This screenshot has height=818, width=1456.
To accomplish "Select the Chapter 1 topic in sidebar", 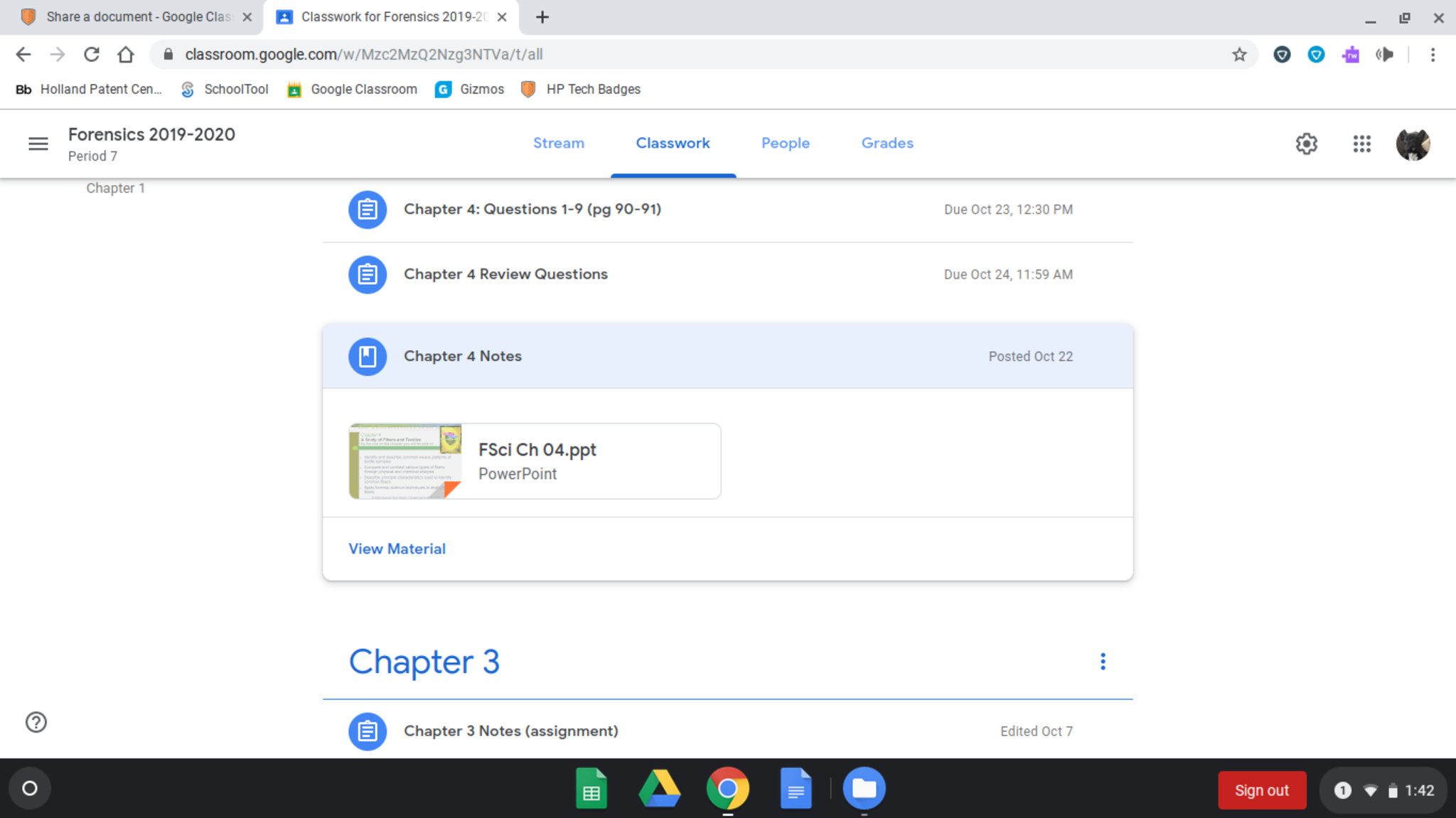I will (x=115, y=188).
